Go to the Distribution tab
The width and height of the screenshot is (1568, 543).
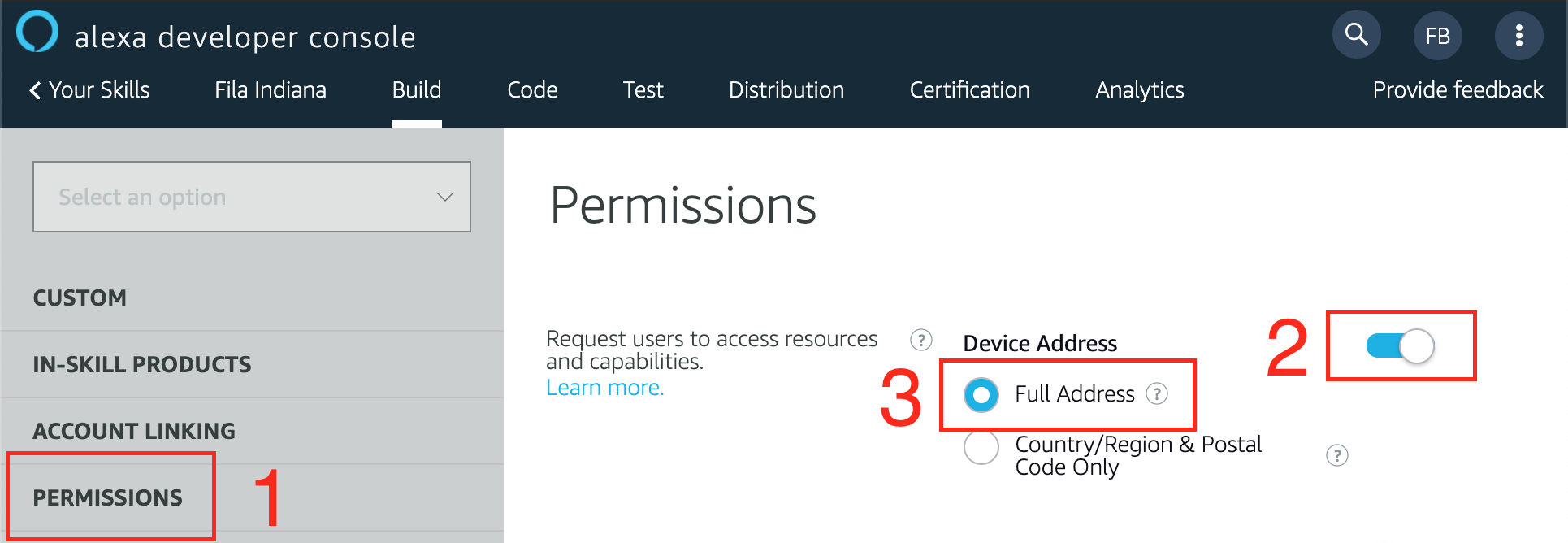[786, 90]
